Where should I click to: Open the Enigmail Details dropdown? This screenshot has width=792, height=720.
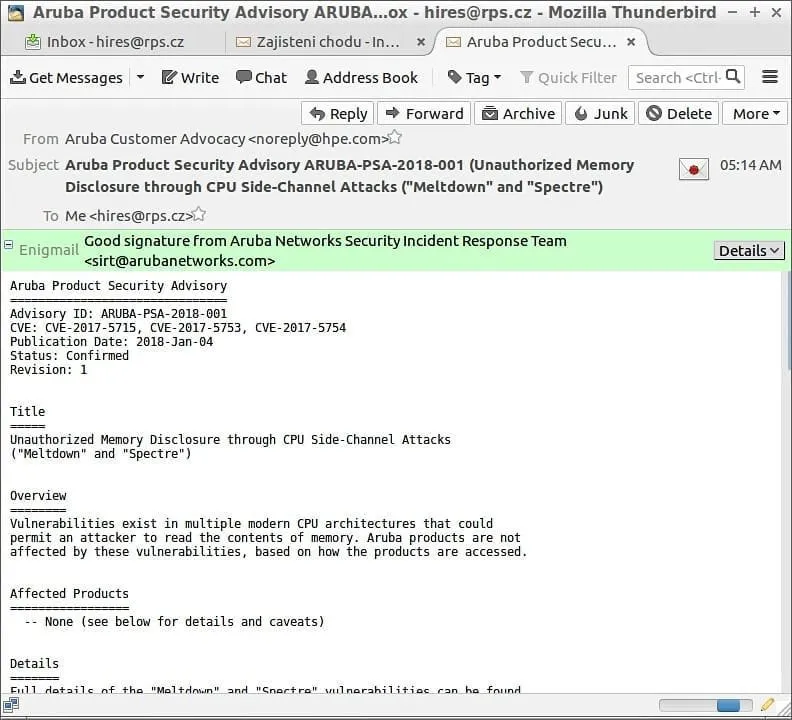[749, 251]
